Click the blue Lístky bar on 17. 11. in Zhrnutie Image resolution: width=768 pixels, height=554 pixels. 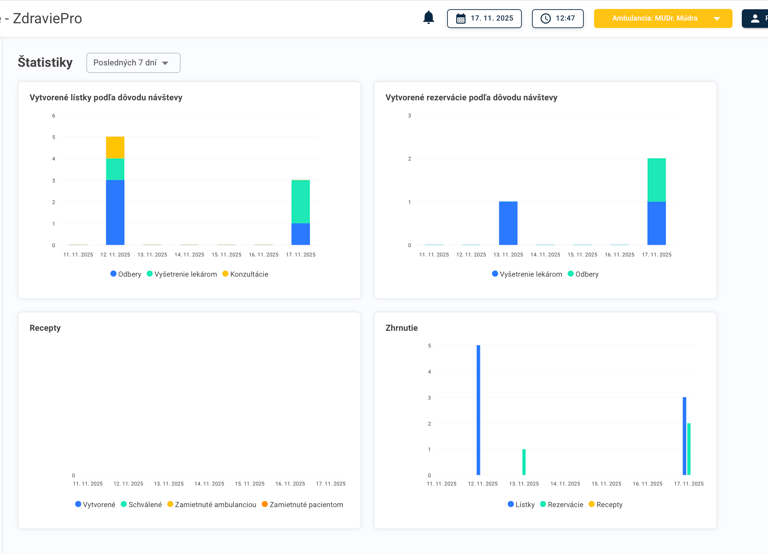684,436
